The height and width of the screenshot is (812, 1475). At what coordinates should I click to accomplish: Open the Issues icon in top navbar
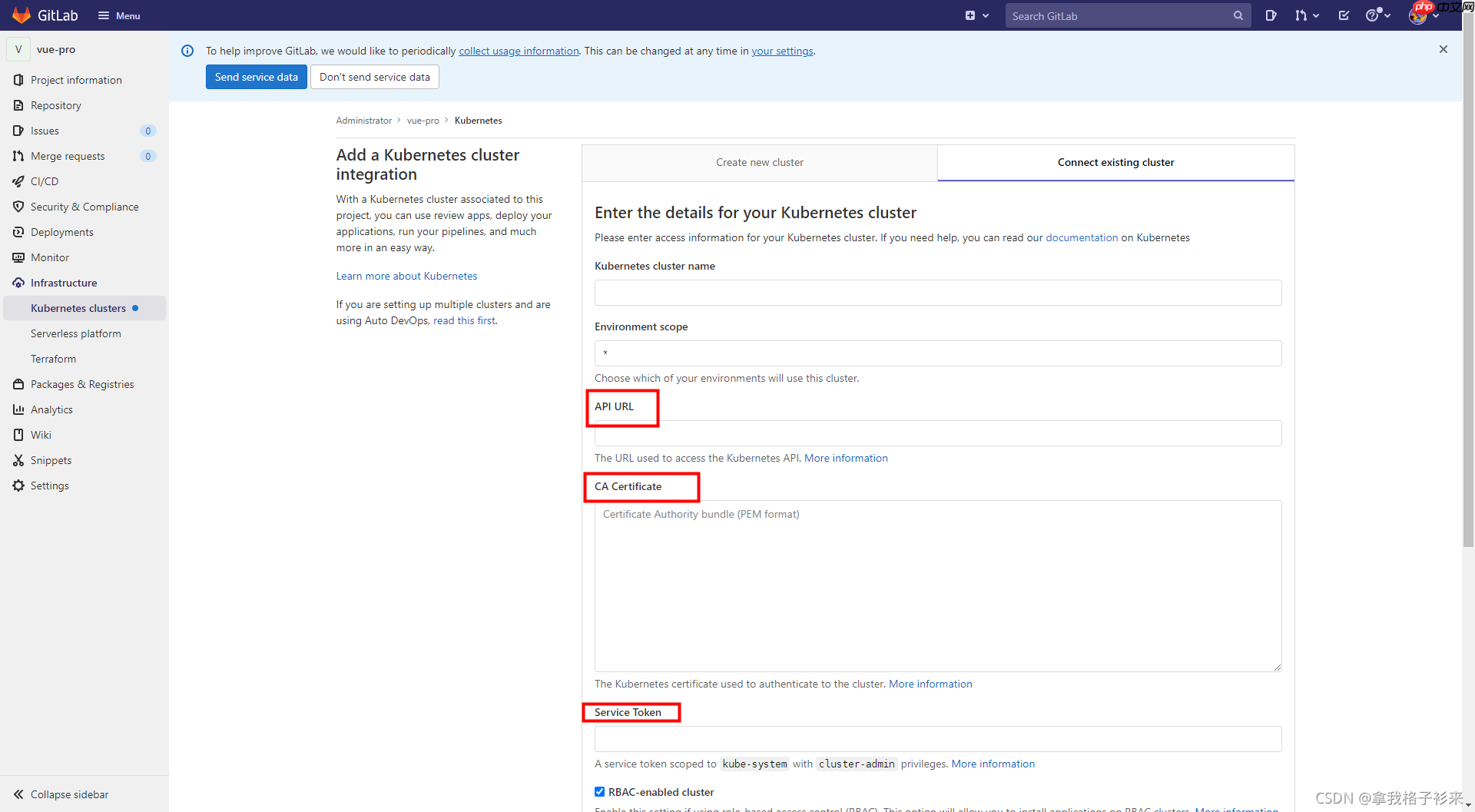click(1271, 15)
